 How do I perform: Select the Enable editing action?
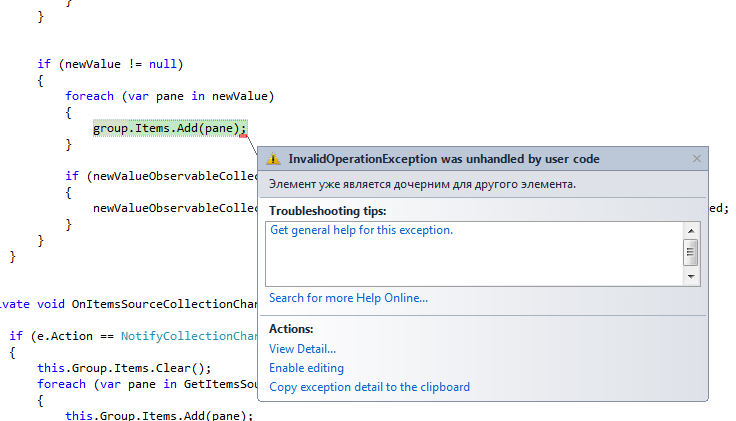pos(305,368)
